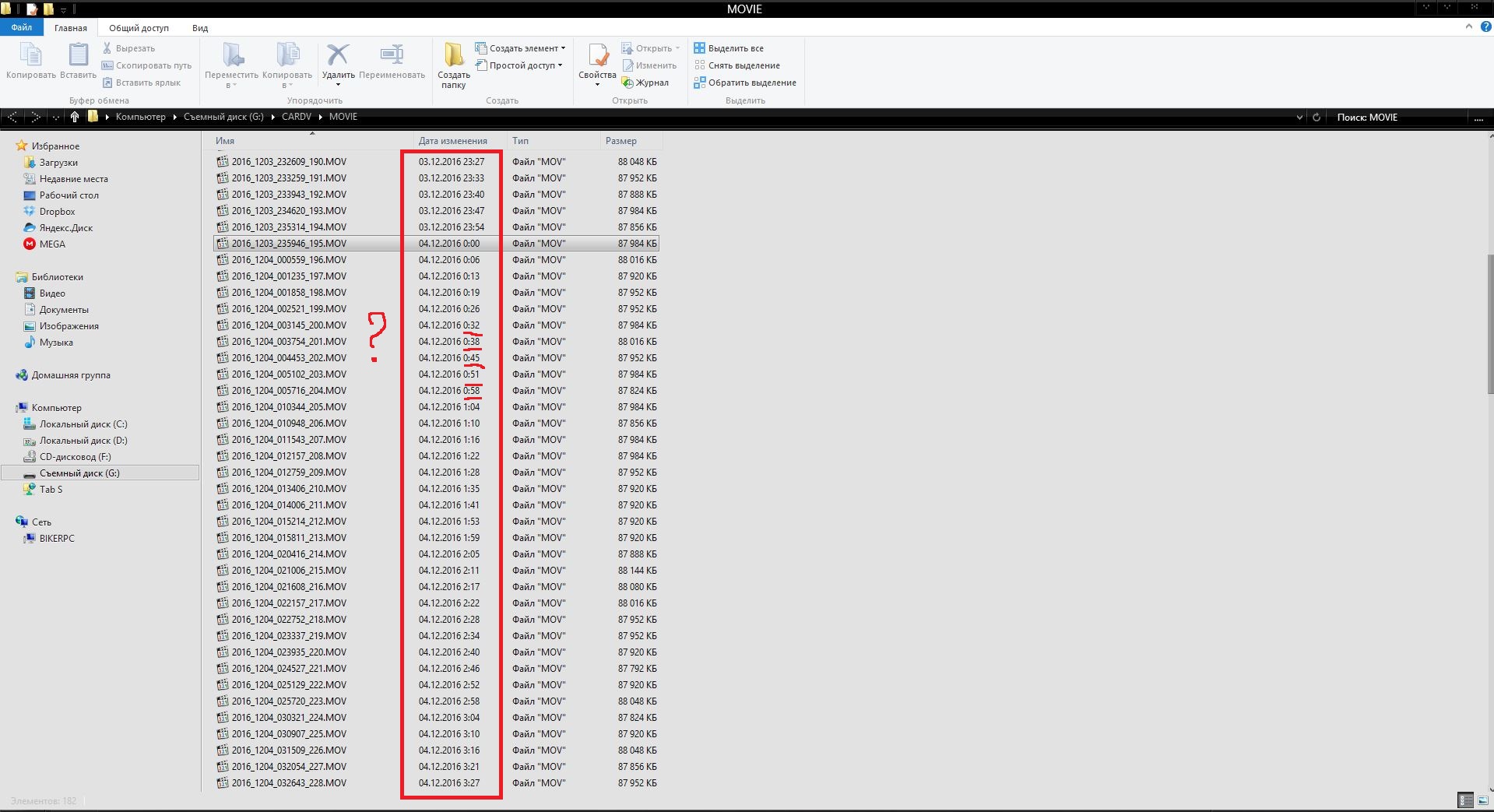Click the refresh icon beside address bar
The width and height of the screenshot is (1494, 812).
[1316, 118]
